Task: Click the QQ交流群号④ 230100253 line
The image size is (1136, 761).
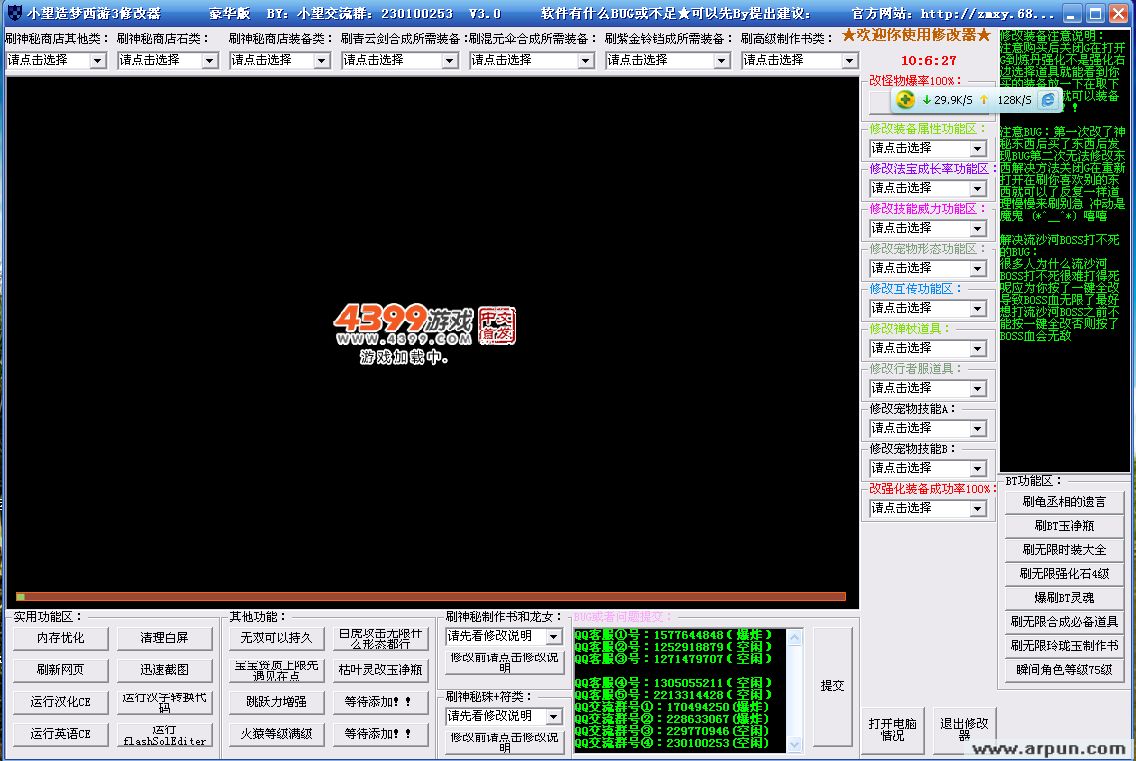Action: pos(672,743)
